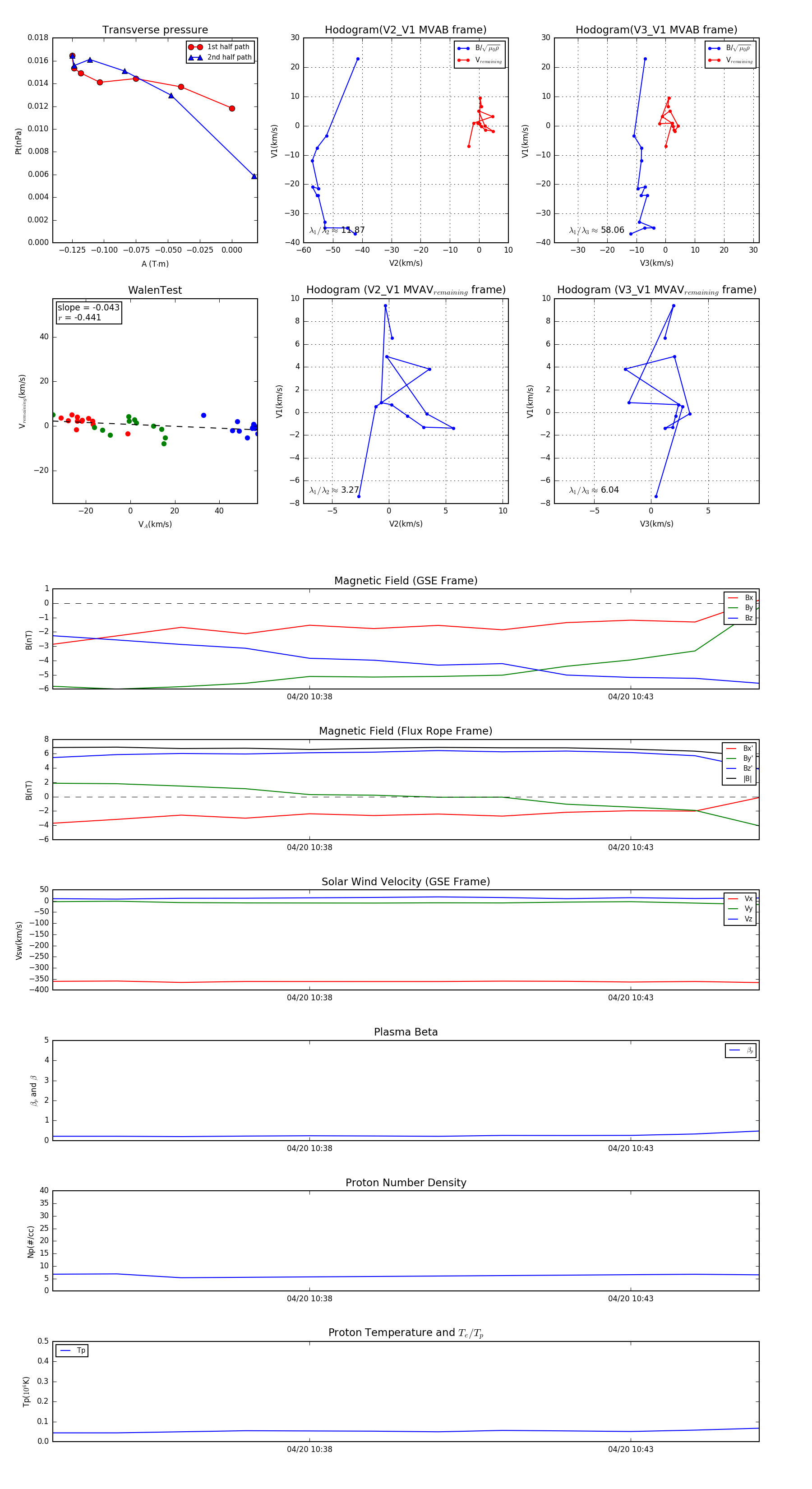Click the 'Hodogram (V2_V1 MVAVremaining frame)' title

(406, 290)
